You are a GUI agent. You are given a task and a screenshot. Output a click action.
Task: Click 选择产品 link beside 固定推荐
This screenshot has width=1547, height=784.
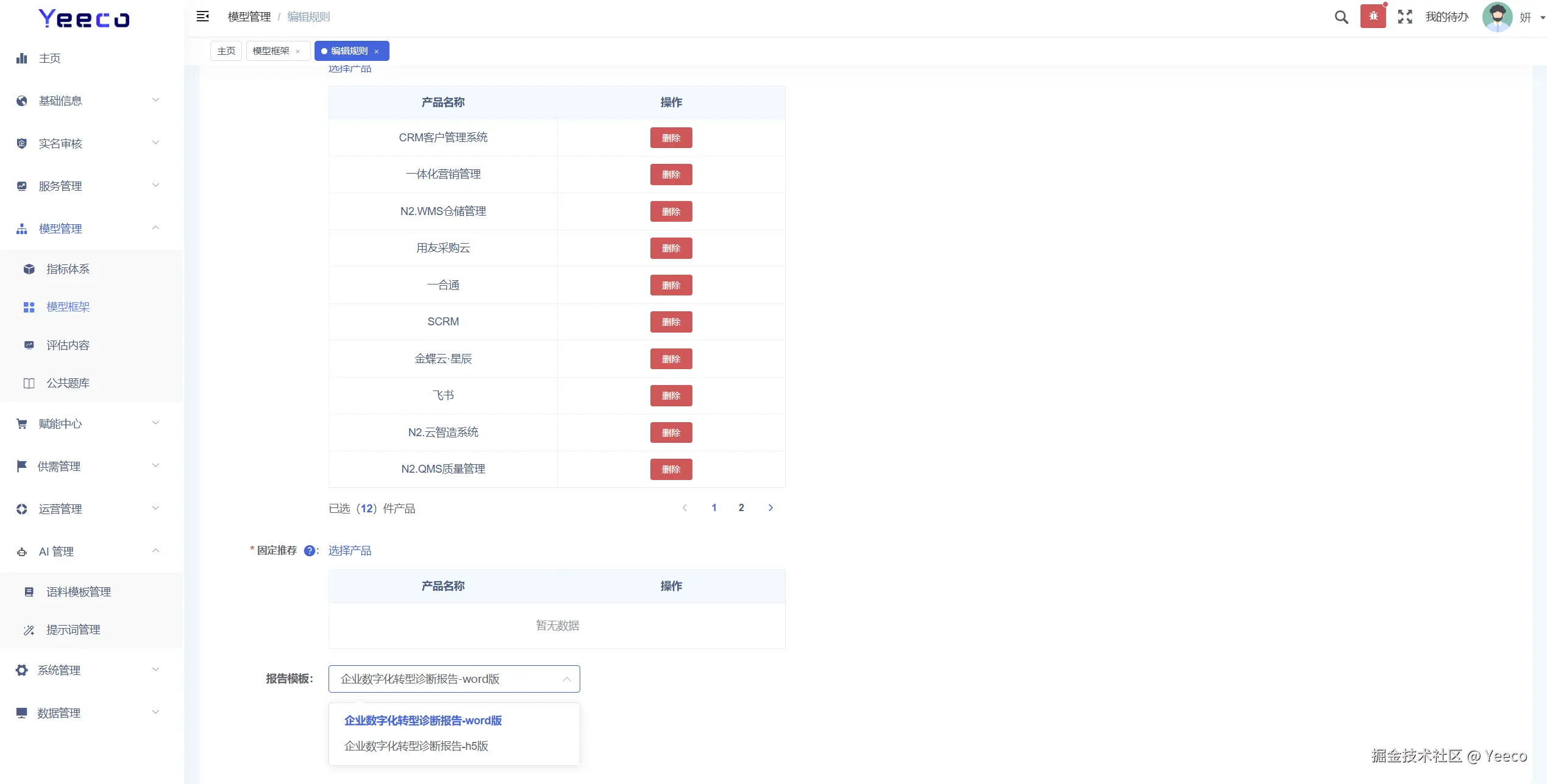350,551
